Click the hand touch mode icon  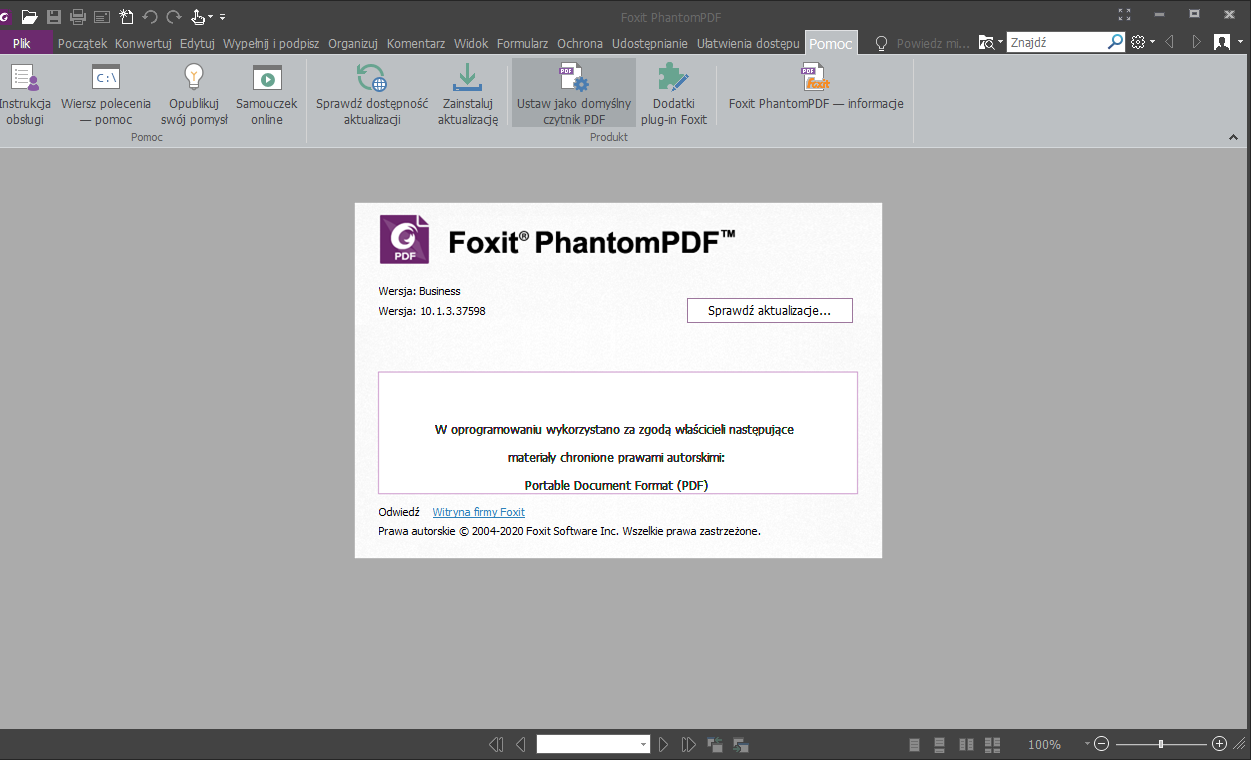click(x=198, y=17)
